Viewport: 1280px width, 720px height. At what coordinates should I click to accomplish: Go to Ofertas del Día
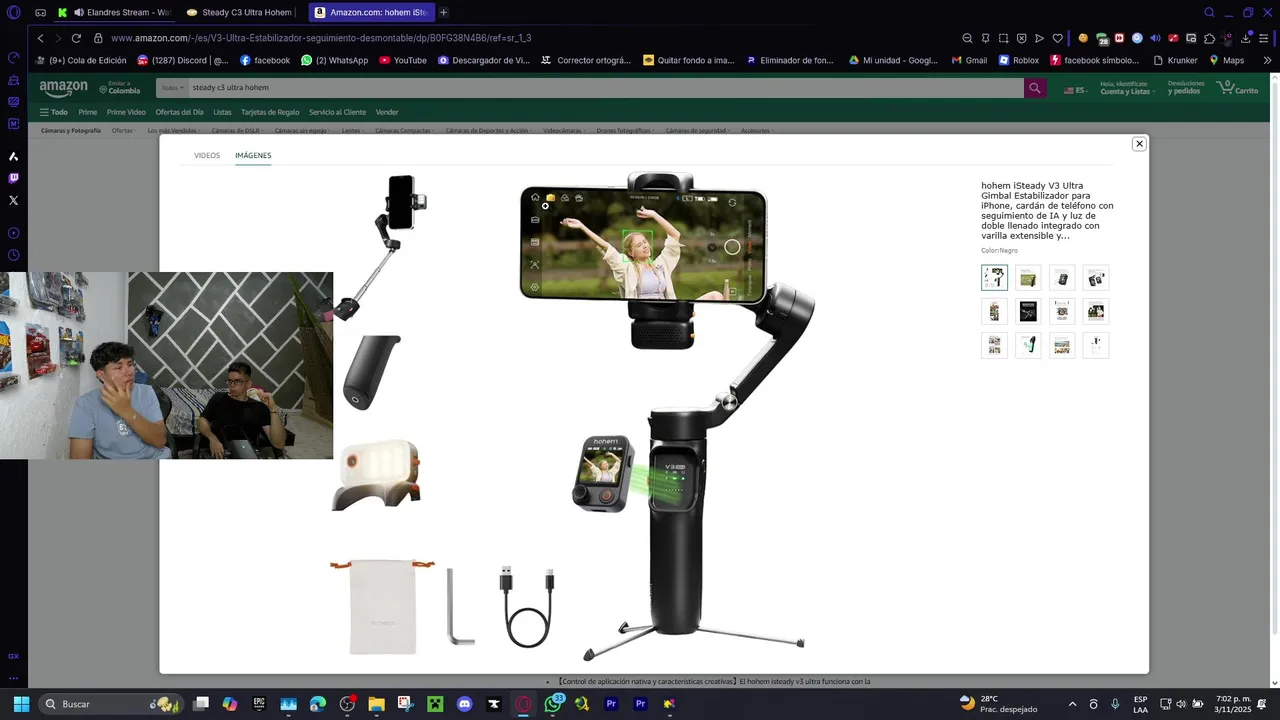(179, 112)
